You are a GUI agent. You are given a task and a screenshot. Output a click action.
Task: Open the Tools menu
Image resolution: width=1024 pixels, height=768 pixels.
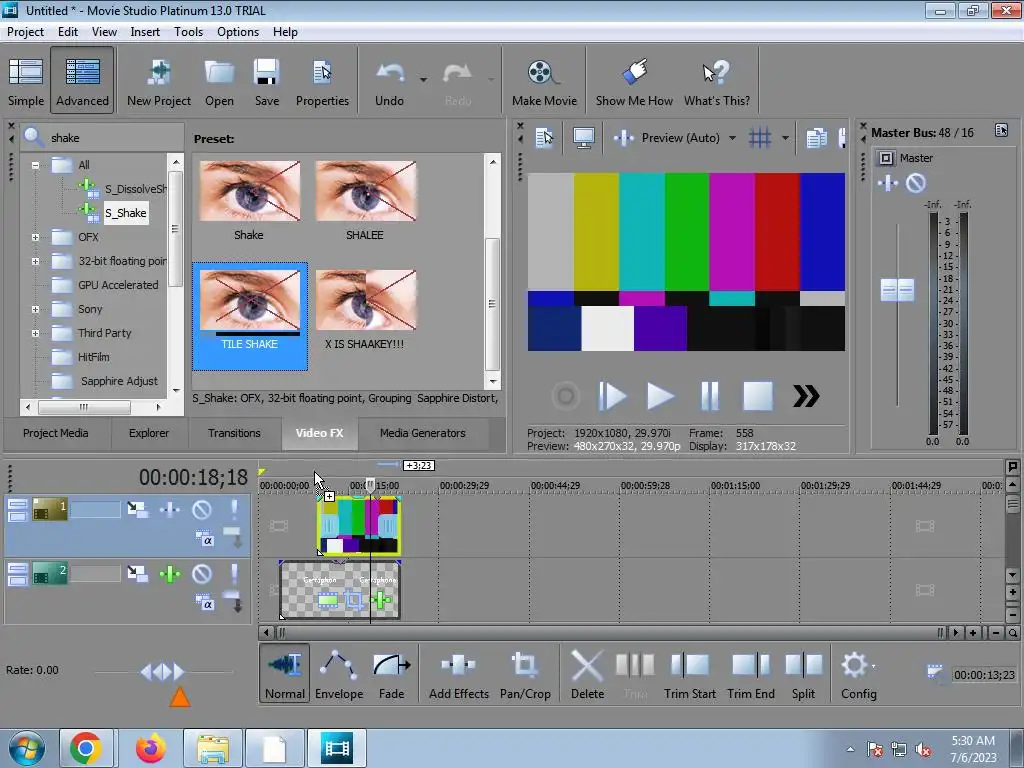[x=188, y=31]
